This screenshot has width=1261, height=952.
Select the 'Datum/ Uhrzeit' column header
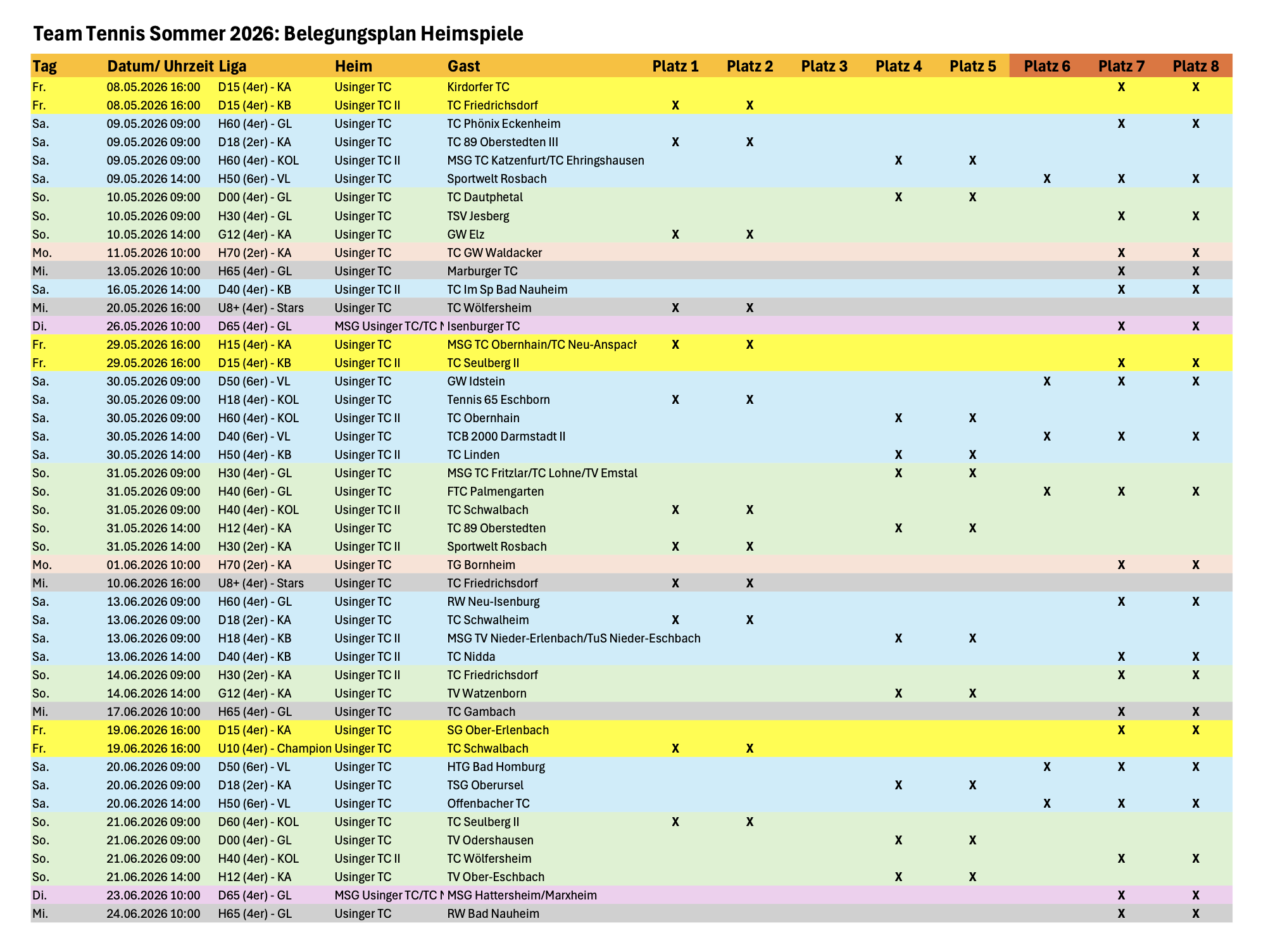pos(160,66)
